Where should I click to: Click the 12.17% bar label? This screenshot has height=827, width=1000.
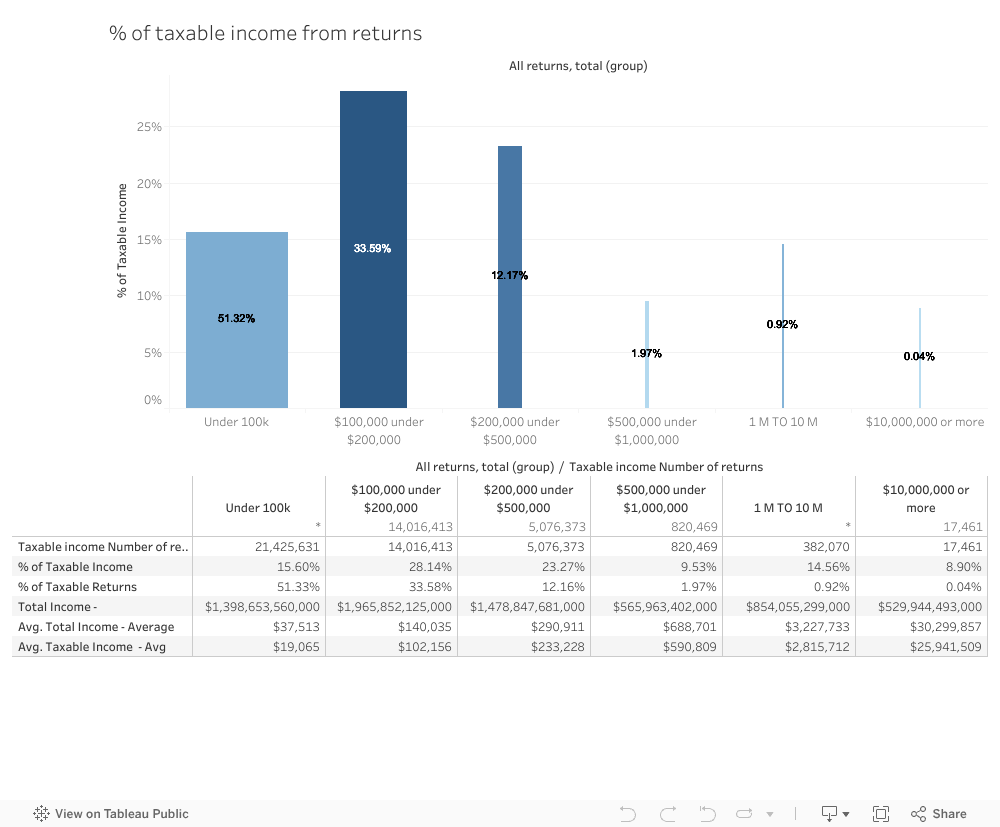pos(510,275)
